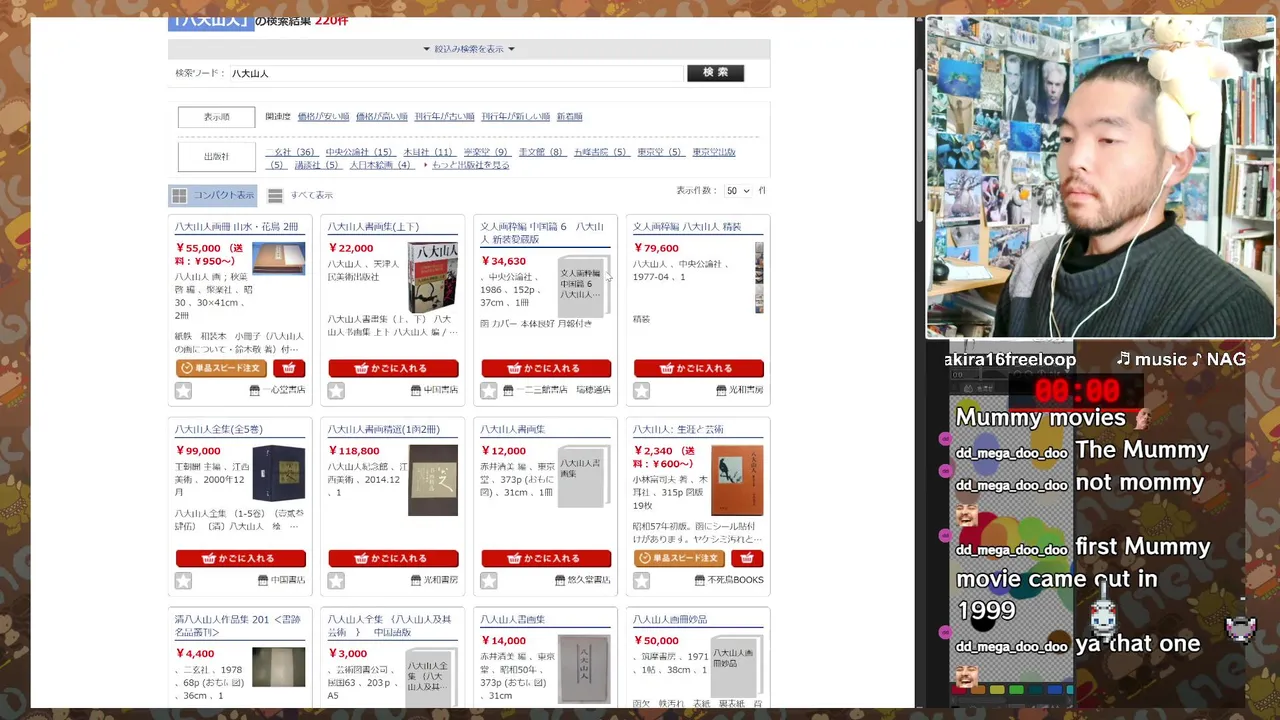Viewport: 1280px width, 720px height.
Task: Click 単品スピード注文 on the ¥55,000 listing
Action: pos(222,368)
